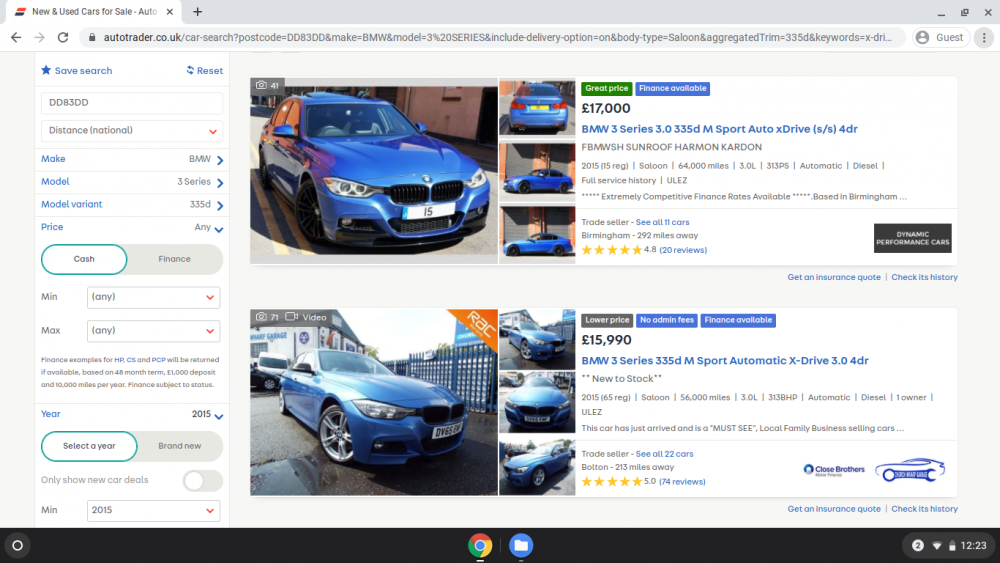Click the browser forward arrow

pos(40,38)
